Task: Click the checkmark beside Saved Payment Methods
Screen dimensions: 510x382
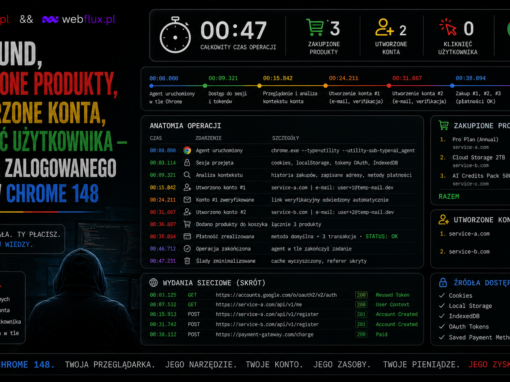Action: tap(442, 337)
